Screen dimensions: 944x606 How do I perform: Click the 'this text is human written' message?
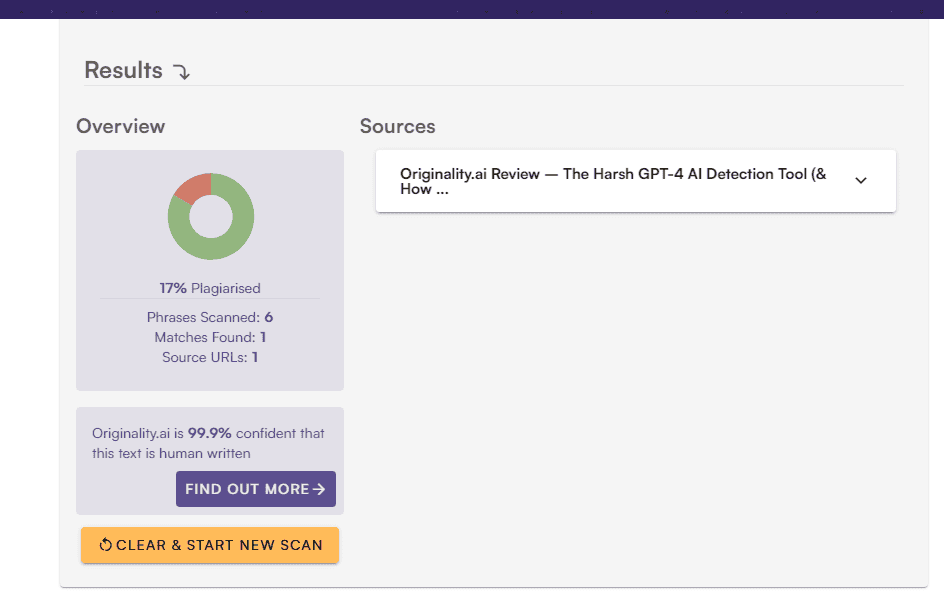[171, 453]
